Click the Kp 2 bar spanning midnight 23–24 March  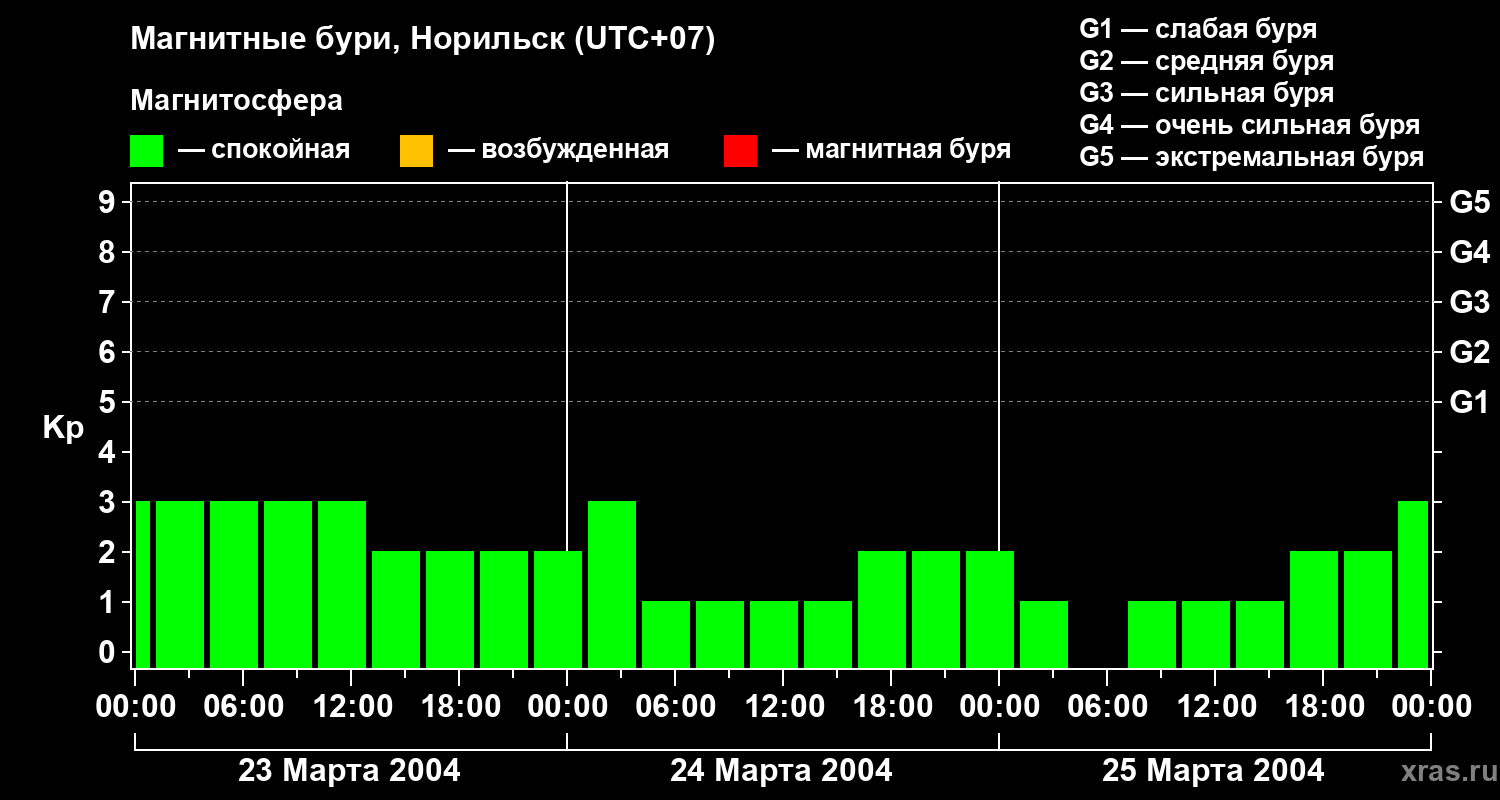(x=558, y=609)
